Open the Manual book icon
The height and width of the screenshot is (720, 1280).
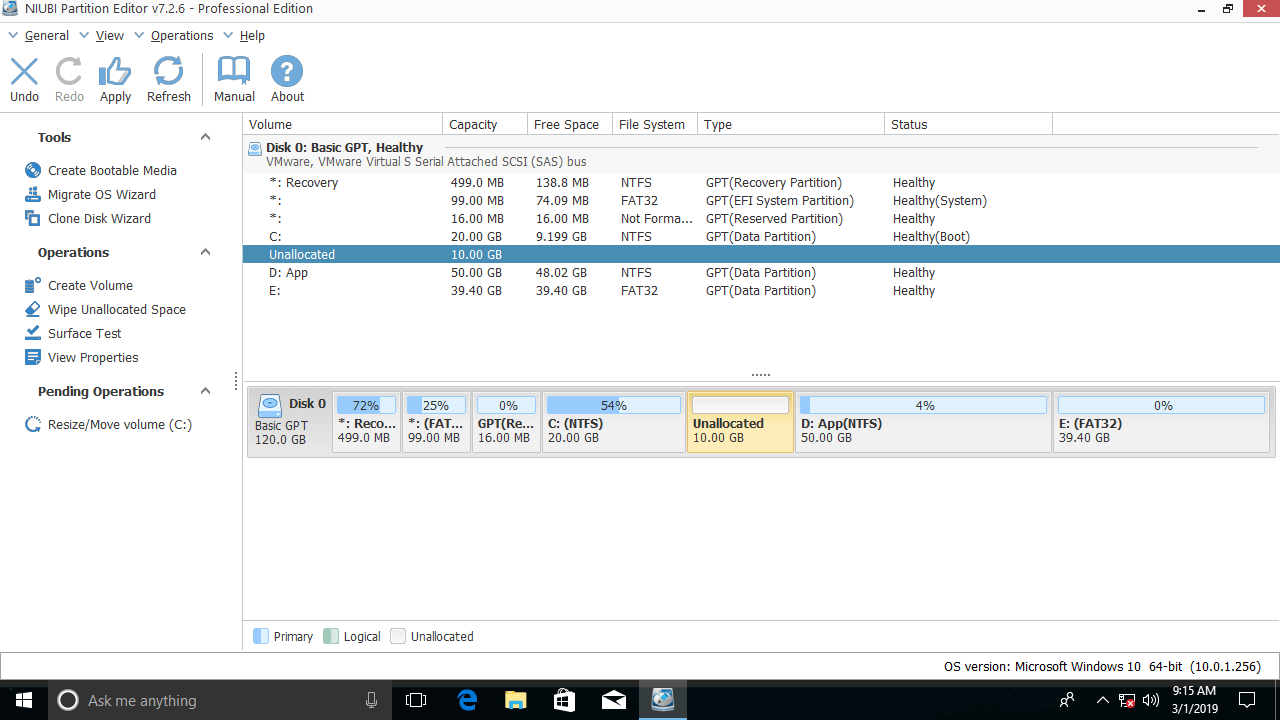click(x=234, y=72)
